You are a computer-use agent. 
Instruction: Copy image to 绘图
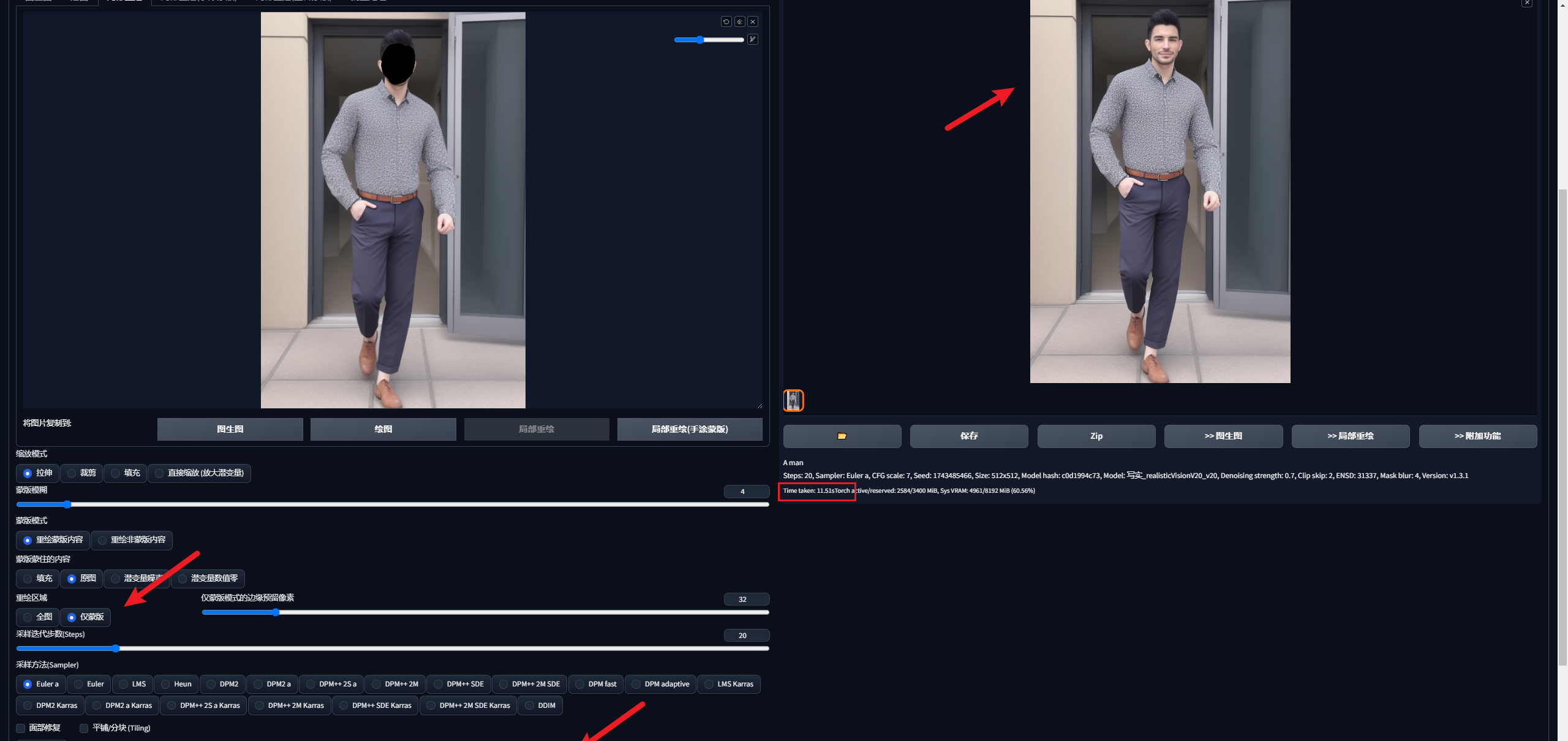[x=383, y=430]
